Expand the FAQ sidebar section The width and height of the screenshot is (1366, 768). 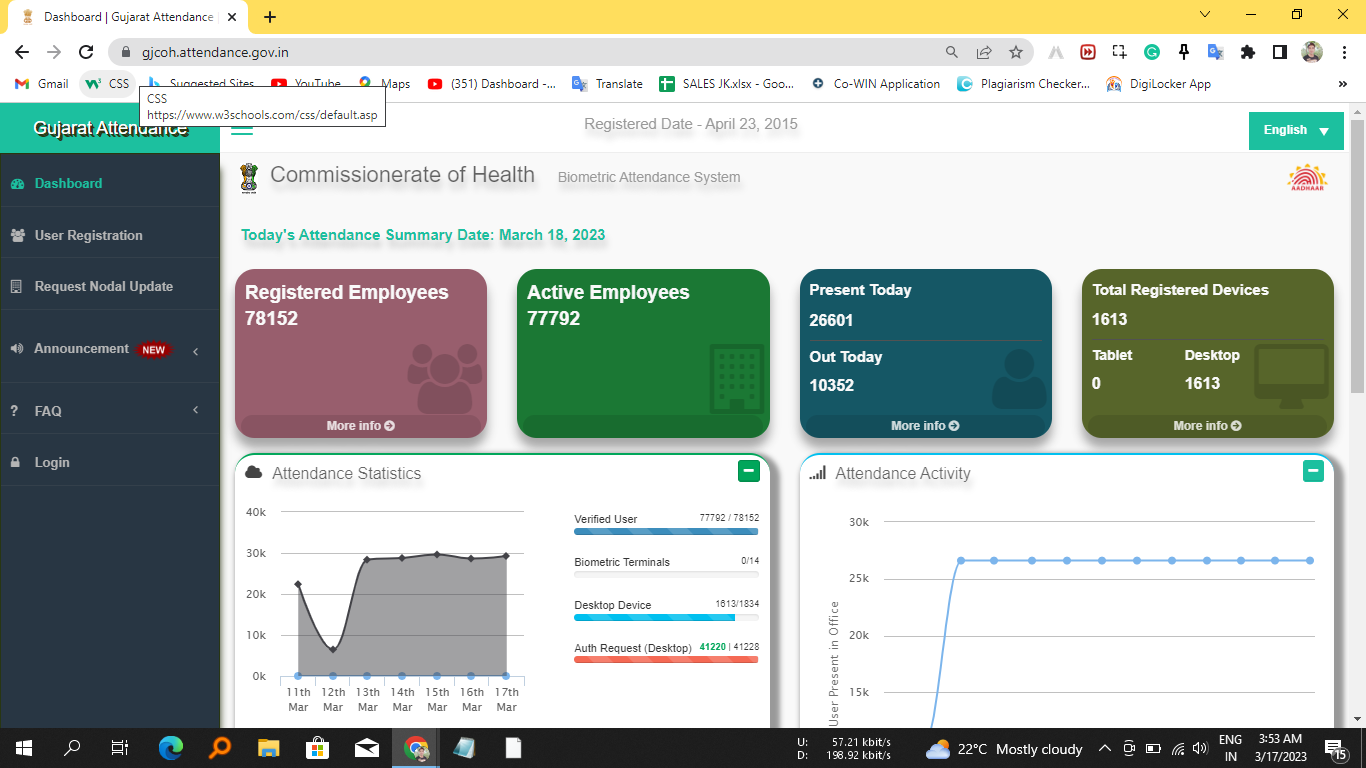point(196,410)
